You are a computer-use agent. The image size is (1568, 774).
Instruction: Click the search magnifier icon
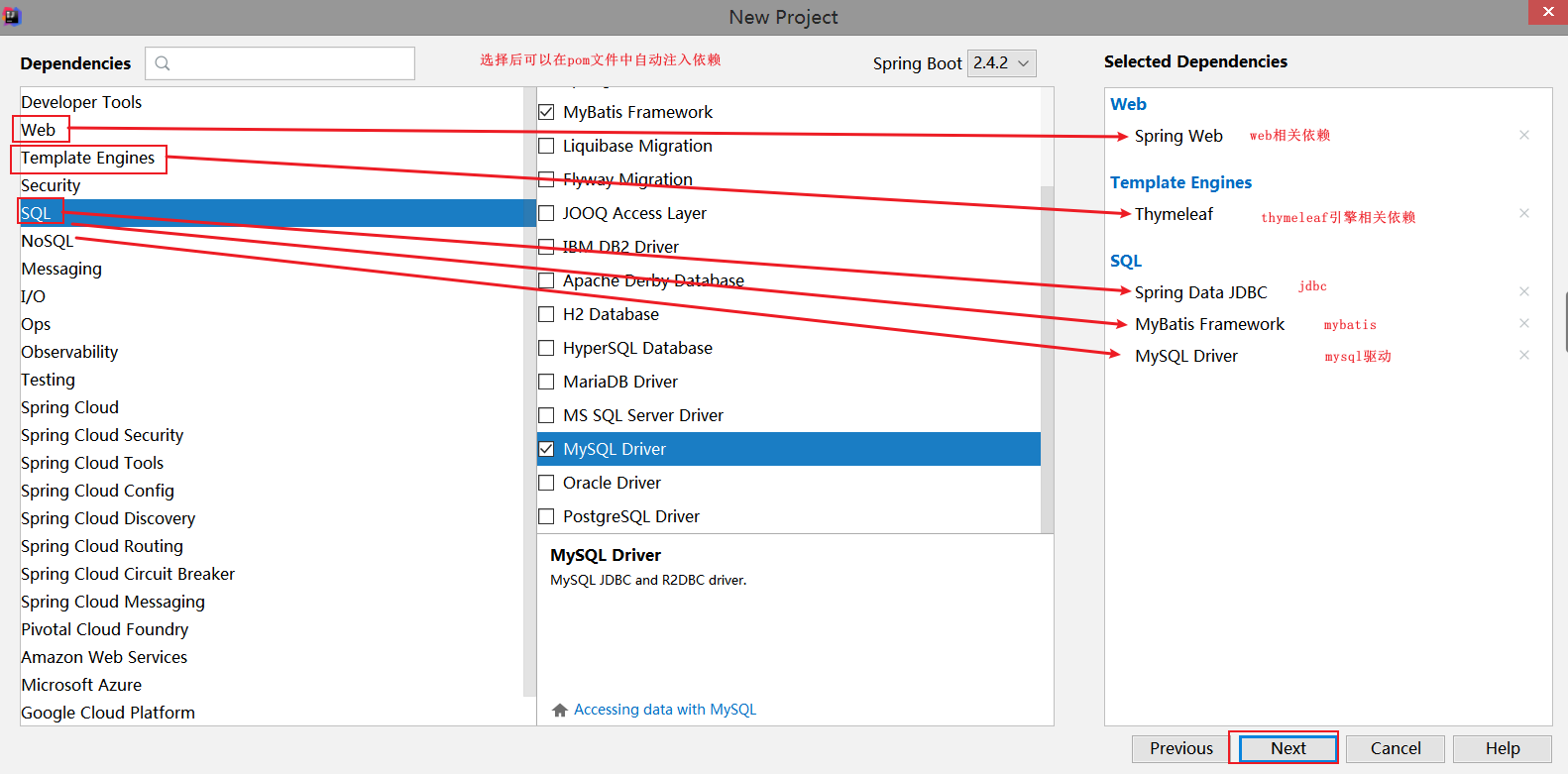pyautogui.click(x=163, y=63)
